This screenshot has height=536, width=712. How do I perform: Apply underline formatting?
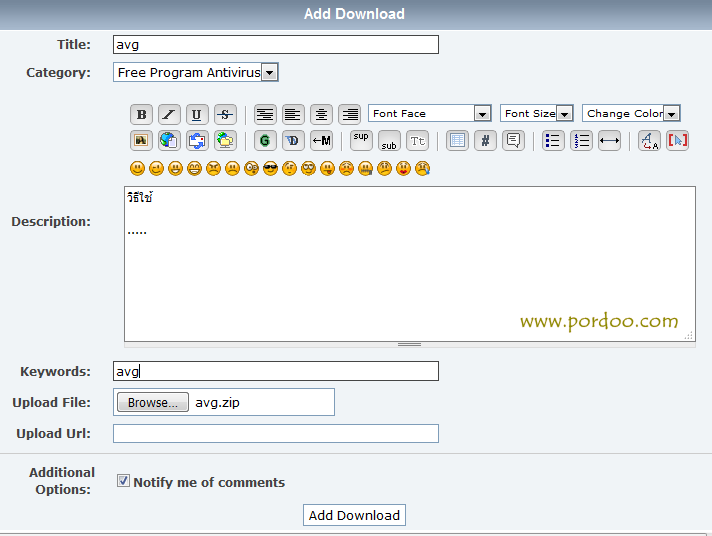(197, 114)
